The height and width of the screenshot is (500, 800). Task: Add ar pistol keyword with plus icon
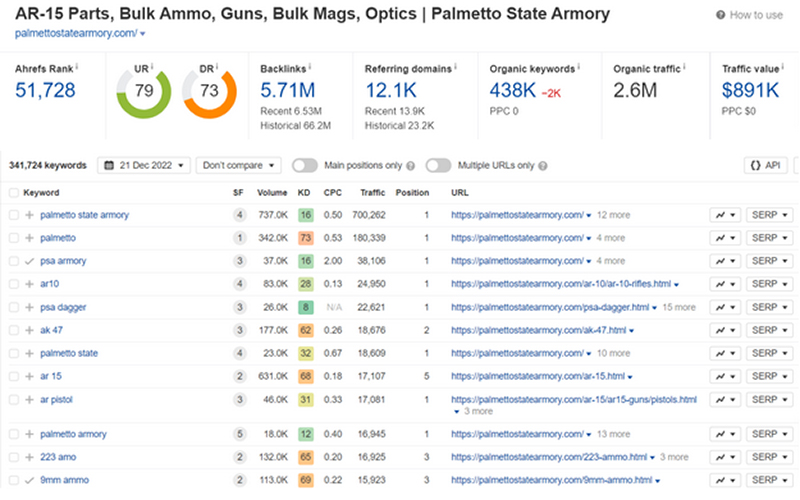click(x=30, y=400)
